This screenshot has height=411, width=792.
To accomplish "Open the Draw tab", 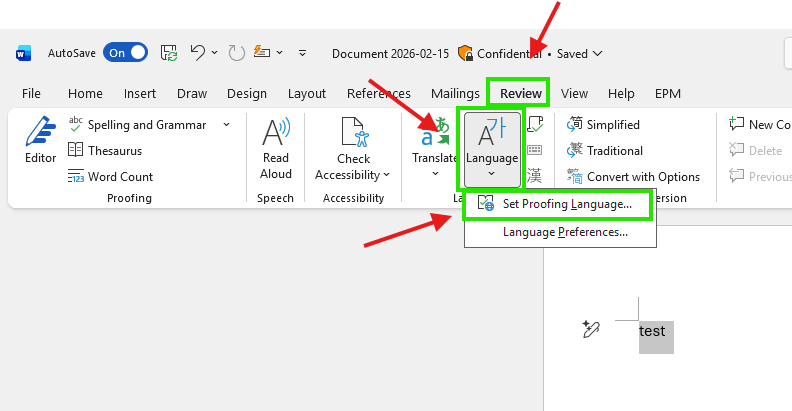I will point(192,93).
